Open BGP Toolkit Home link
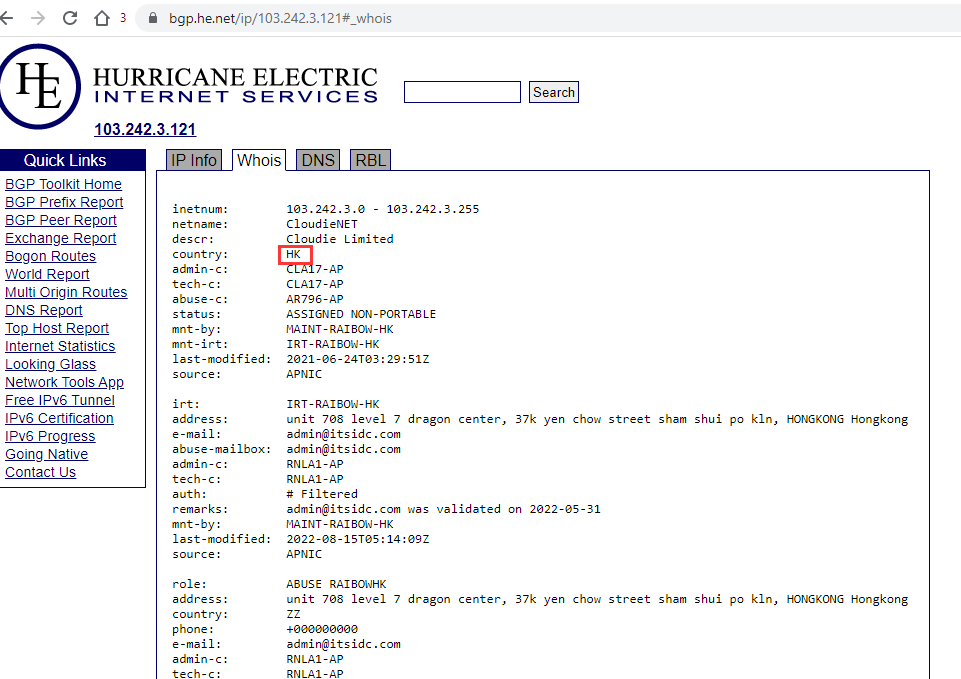Image resolution: width=961 pixels, height=679 pixels. pos(63,184)
